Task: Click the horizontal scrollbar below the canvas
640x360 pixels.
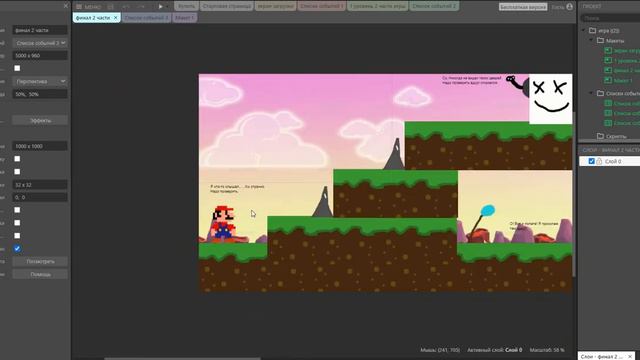Action: tap(182, 358)
